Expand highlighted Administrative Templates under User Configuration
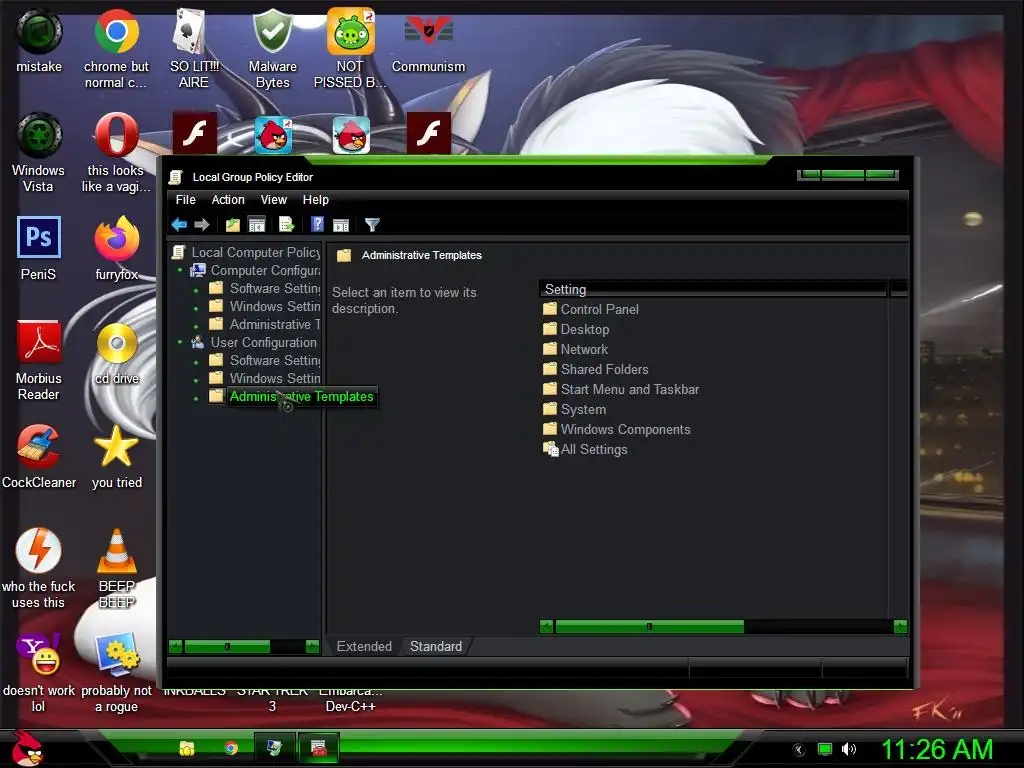 tap(196, 398)
